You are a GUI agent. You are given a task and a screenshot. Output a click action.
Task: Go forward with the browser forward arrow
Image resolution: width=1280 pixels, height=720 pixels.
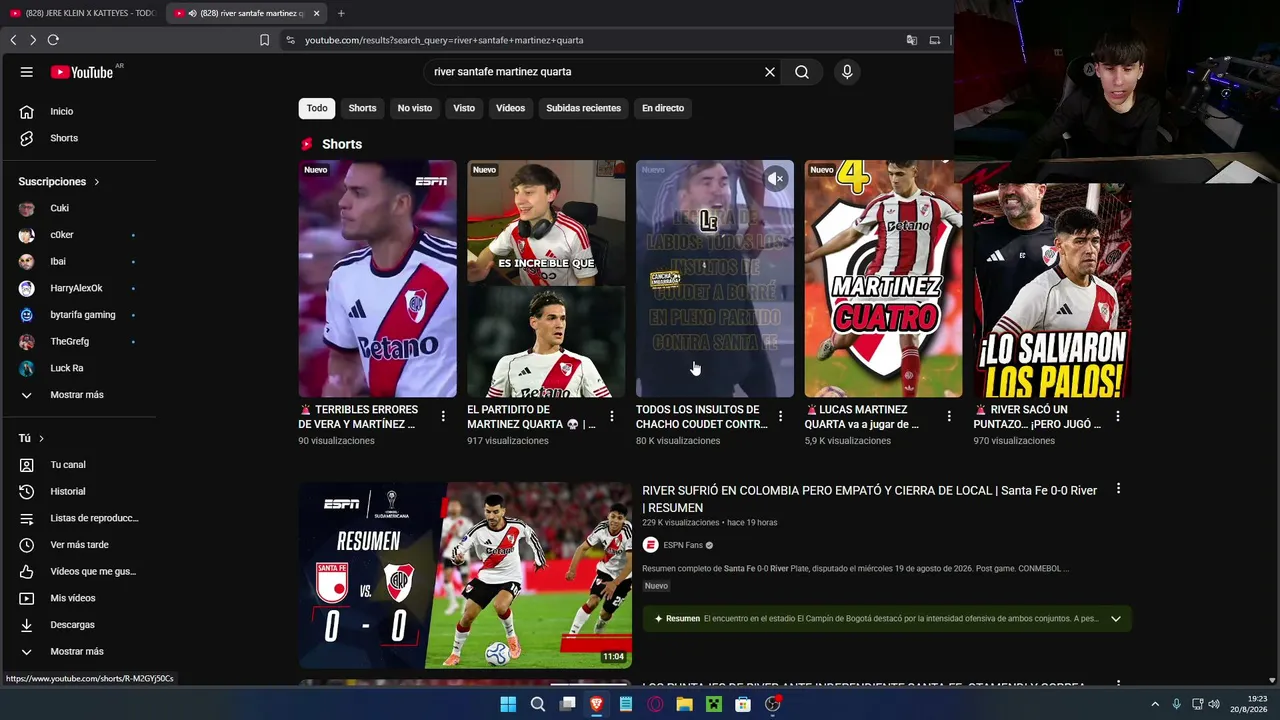click(33, 40)
